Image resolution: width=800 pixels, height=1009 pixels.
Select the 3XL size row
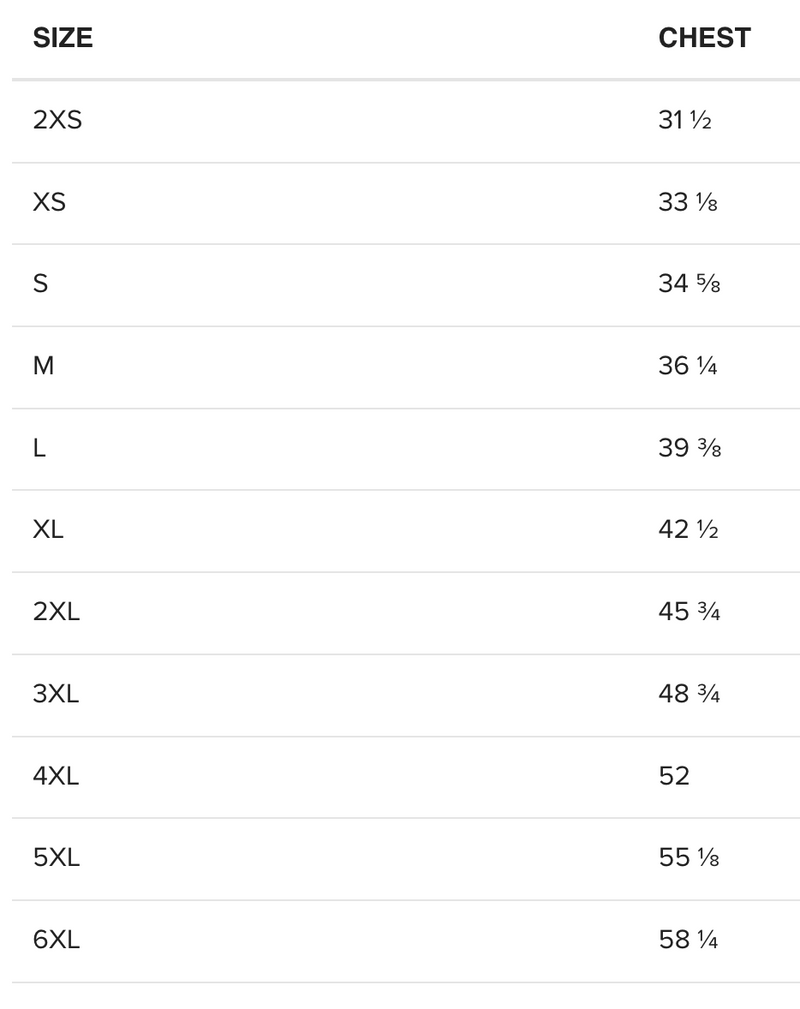[x=56, y=694]
